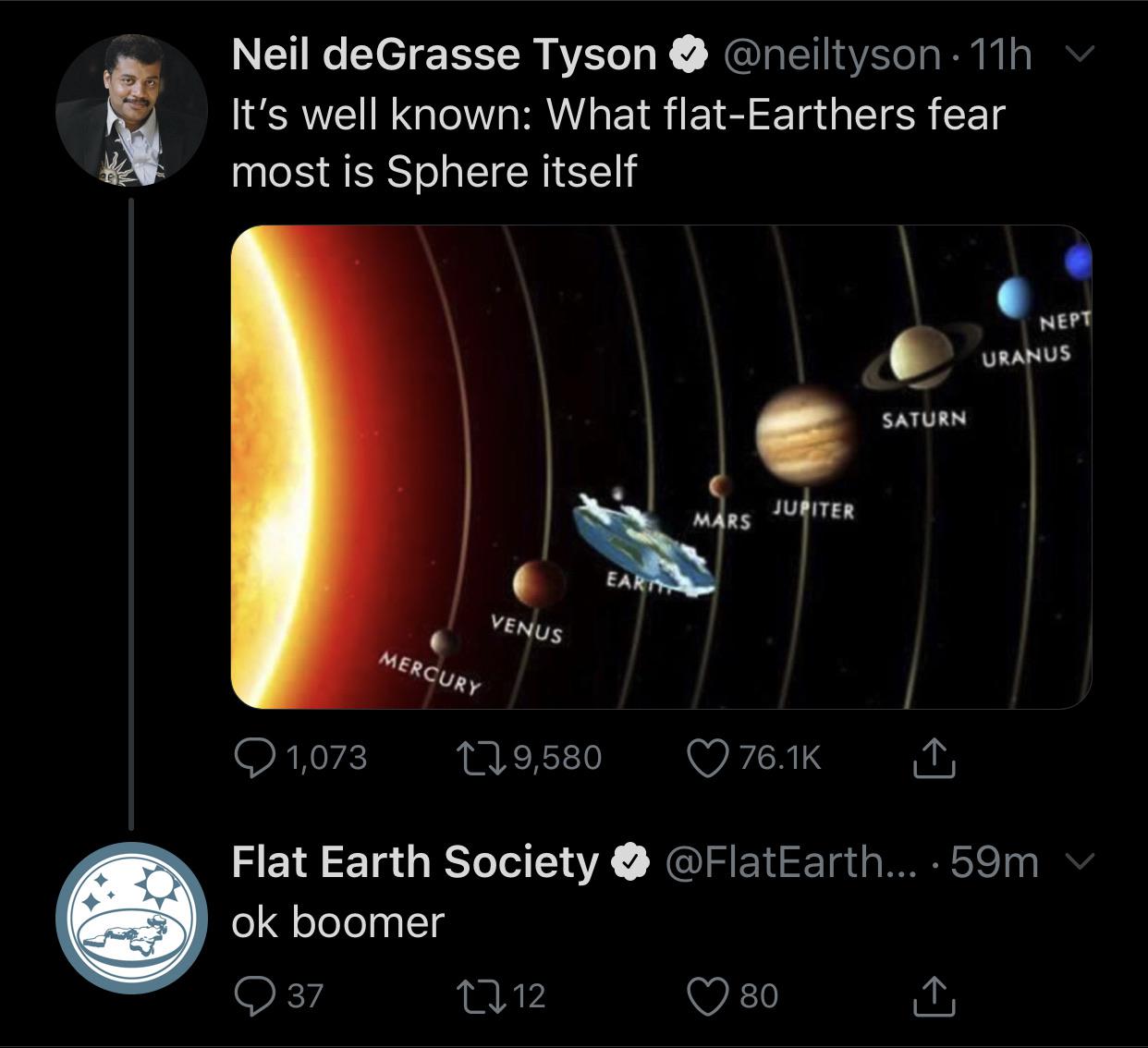The width and height of the screenshot is (1148, 1048).
Task: Visit the @FlatEarth... handle
Action: (776, 861)
